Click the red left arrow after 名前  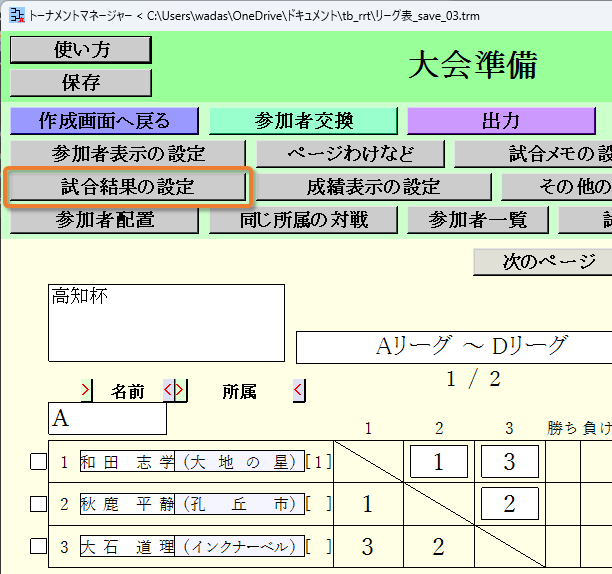point(168,390)
